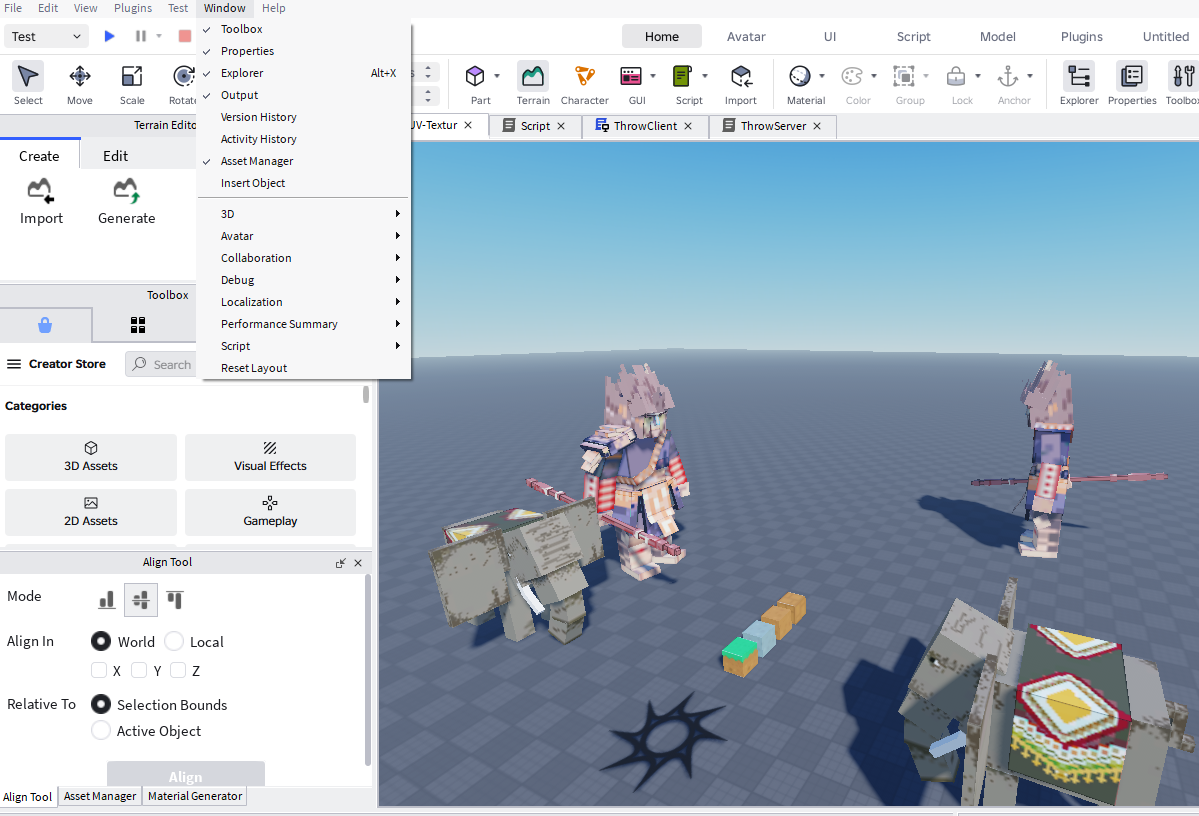Open the Part type dropdown arrow
1199x816 pixels.
click(497, 76)
